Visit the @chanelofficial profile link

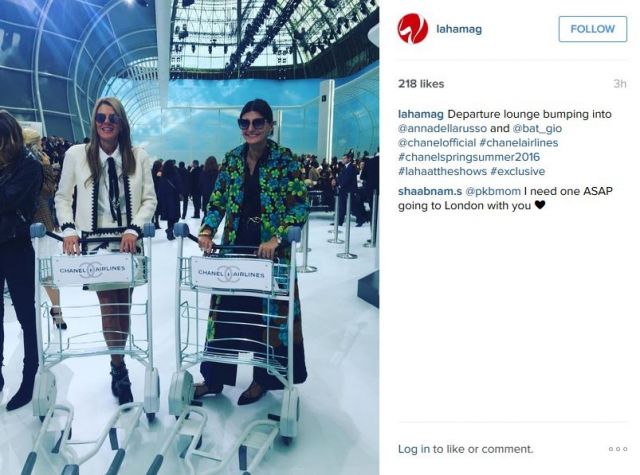437,142
